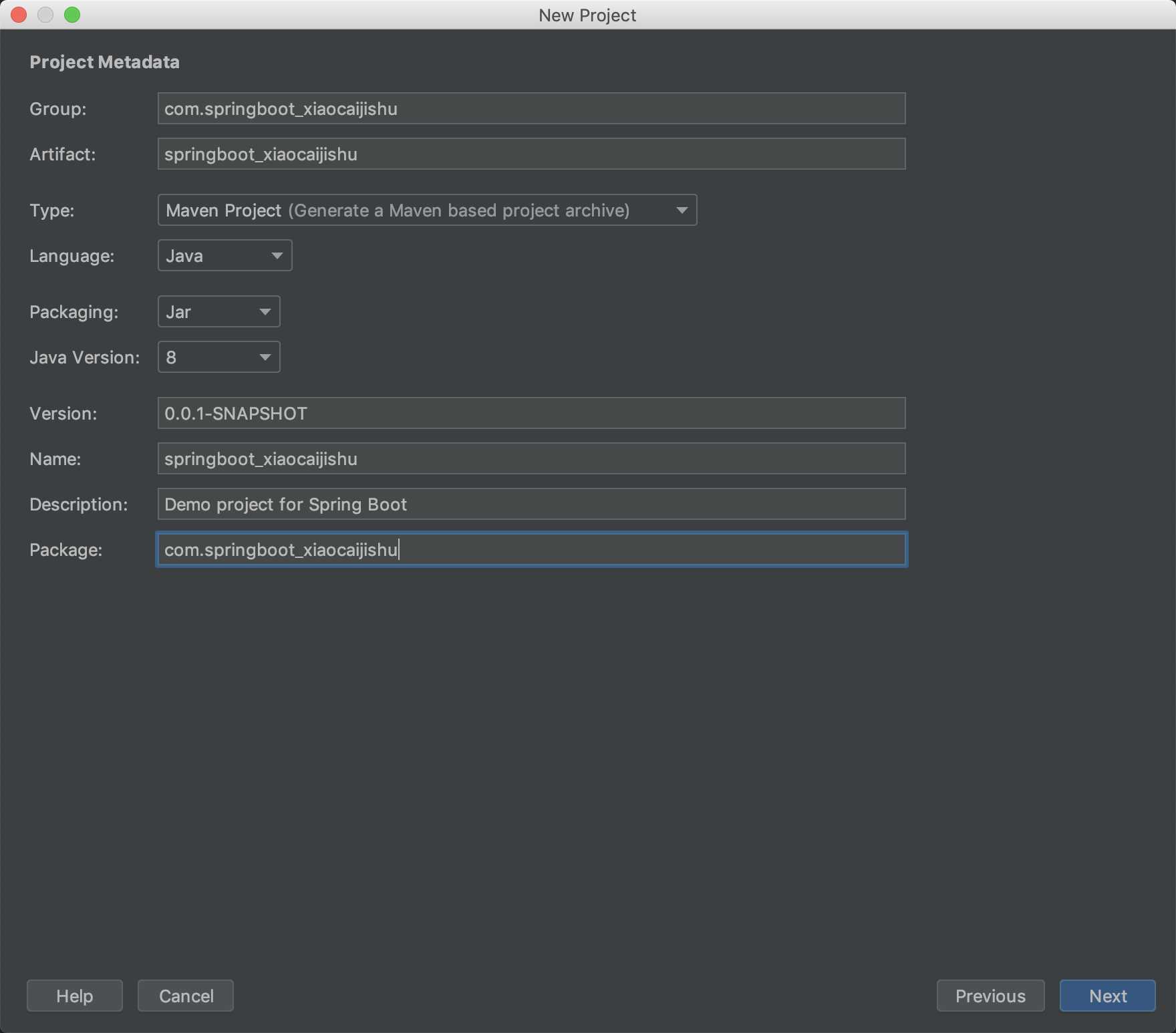Close the New Project window with red button
1176x1033 pixels.
19,15
